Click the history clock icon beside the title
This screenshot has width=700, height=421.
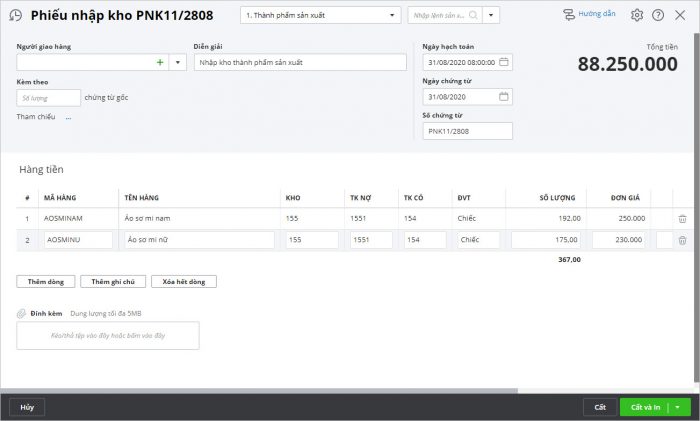pos(15,16)
